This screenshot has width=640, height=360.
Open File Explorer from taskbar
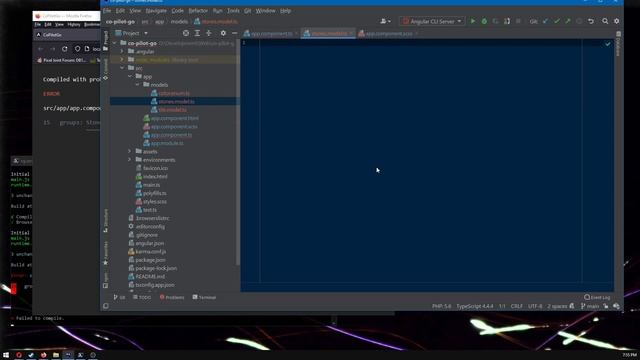[x=56, y=355]
